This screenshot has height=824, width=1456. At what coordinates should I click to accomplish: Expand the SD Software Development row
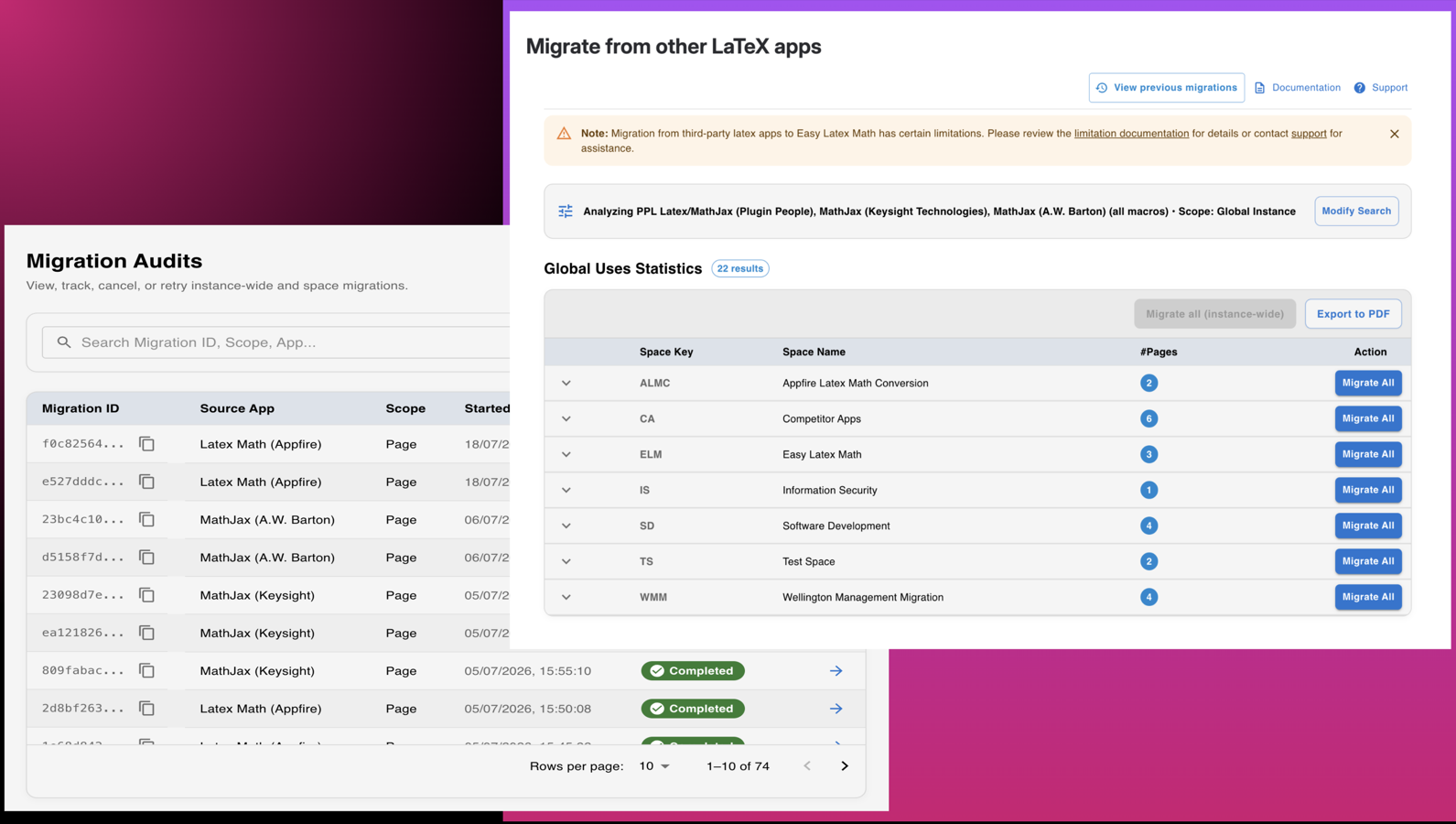pyautogui.click(x=566, y=526)
